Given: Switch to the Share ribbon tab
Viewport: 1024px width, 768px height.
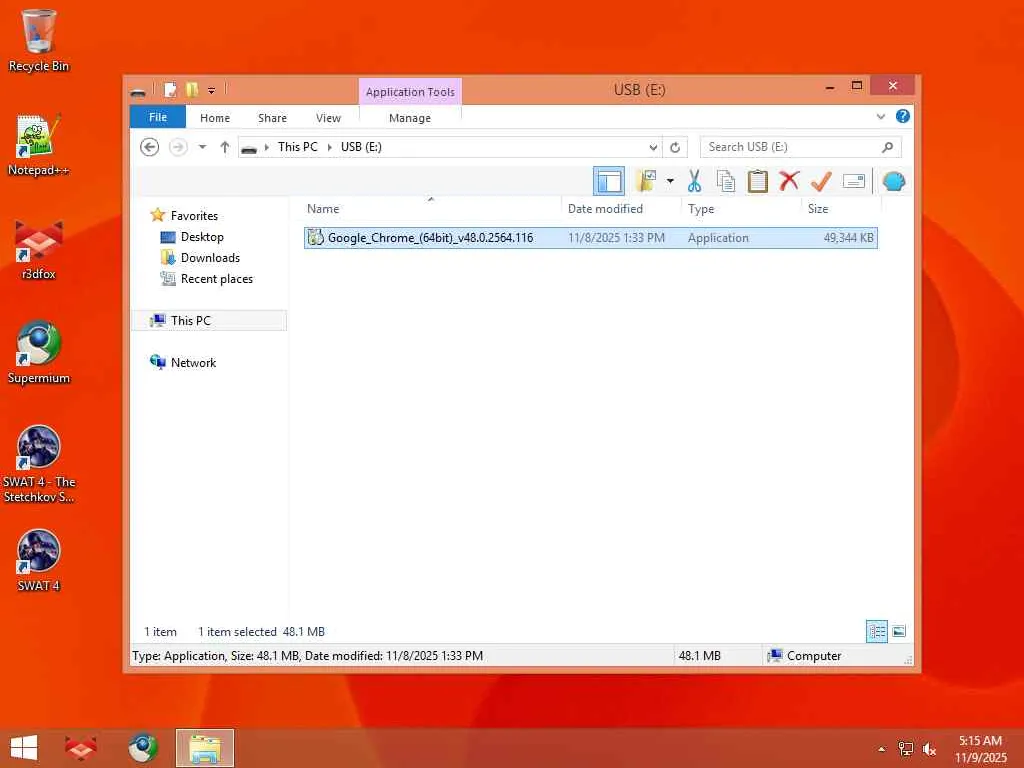Looking at the screenshot, I should 272,118.
